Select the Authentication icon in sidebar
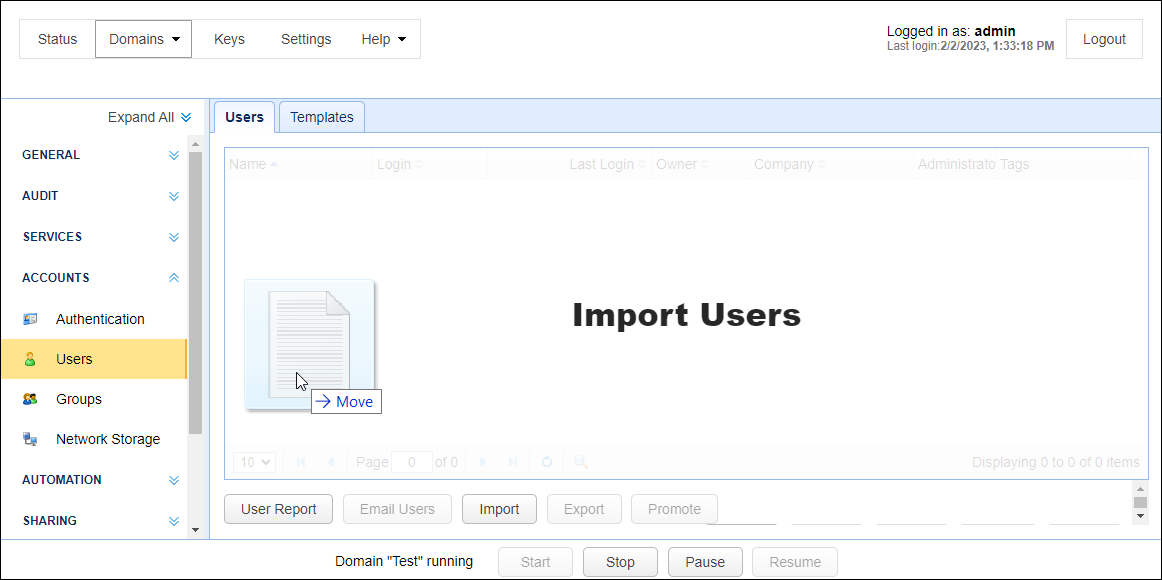 30,318
